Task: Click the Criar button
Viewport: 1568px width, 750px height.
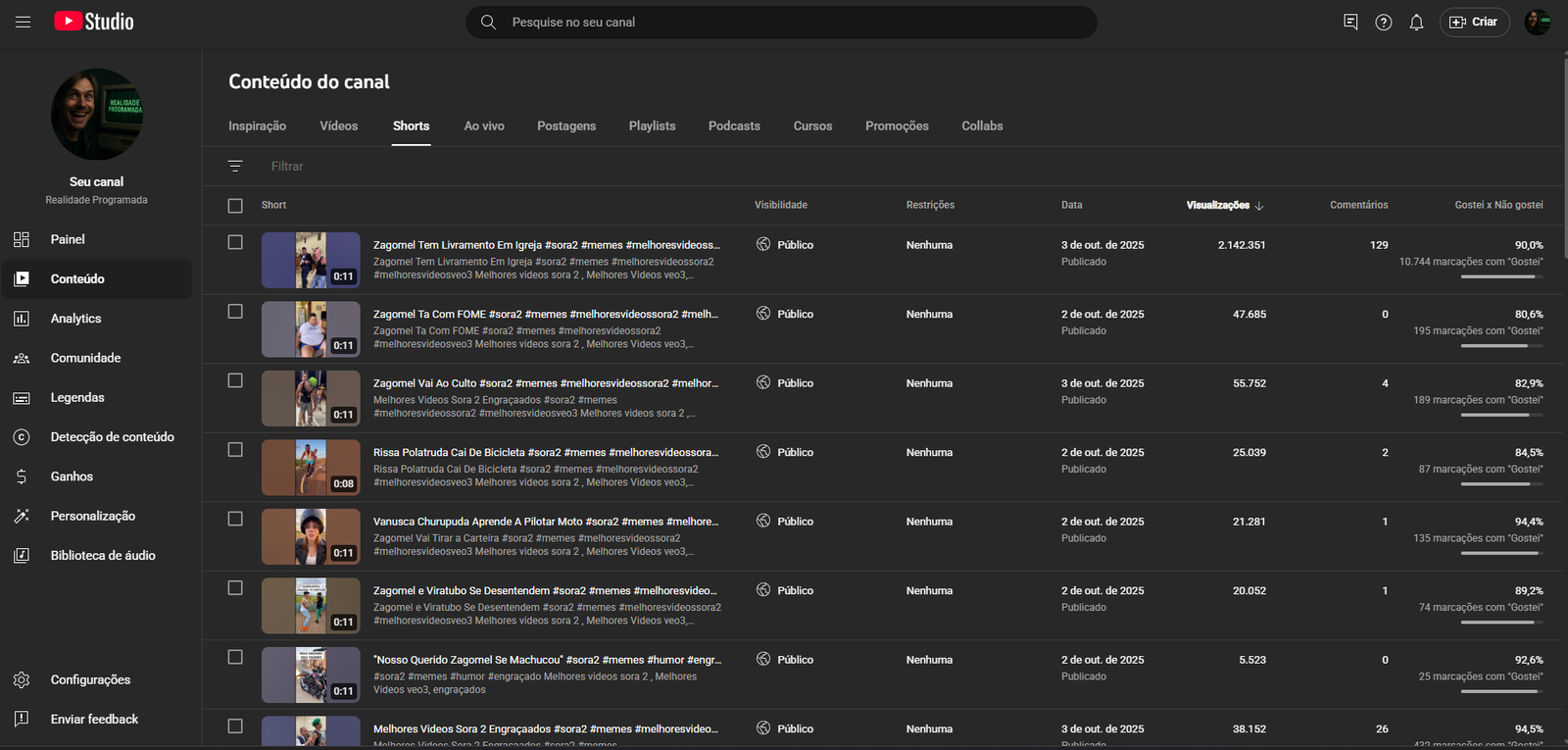Action: [1473, 23]
